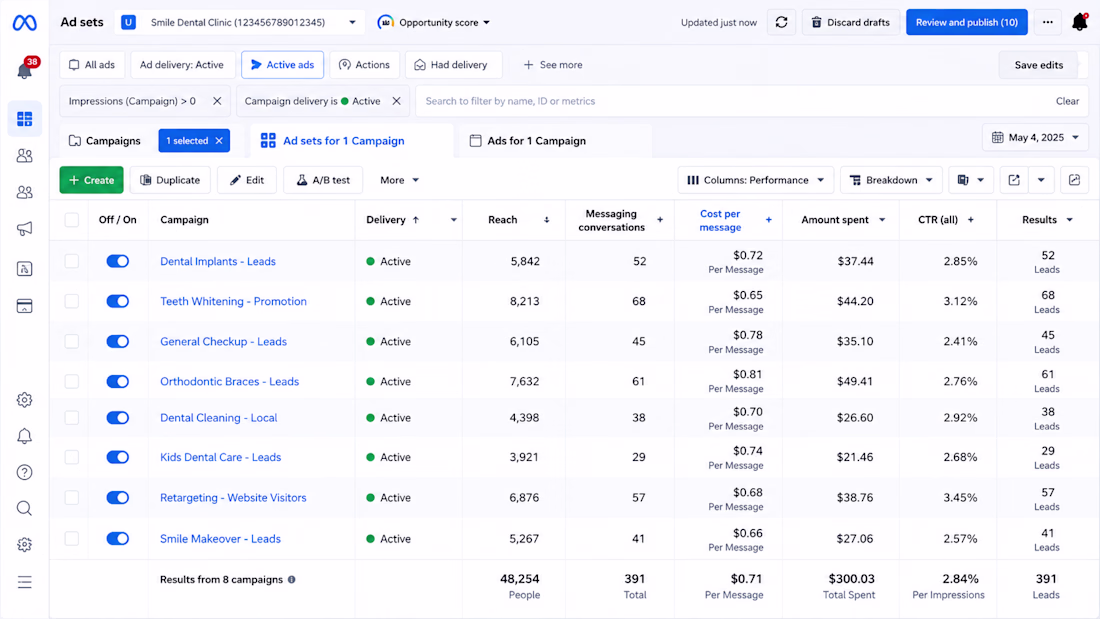This screenshot has height=619, width=1100.
Task: Click the Meta logo icon
Action: pos(25,22)
